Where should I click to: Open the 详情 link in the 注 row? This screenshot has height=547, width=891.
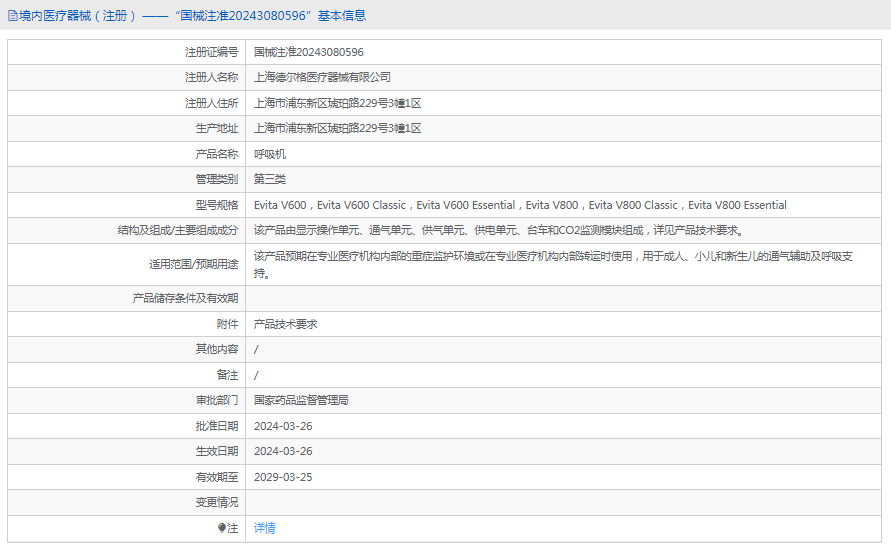click(264, 528)
